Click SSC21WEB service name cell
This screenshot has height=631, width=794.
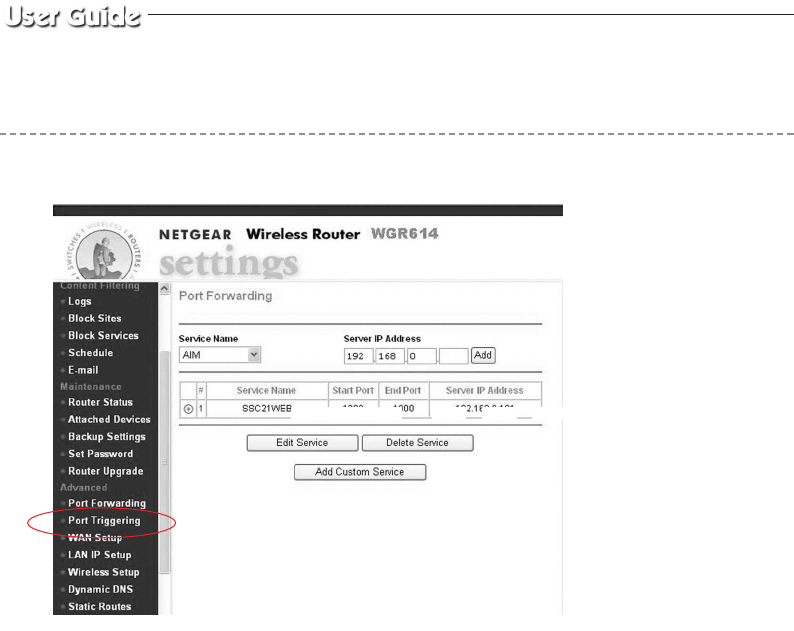coord(267,409)
